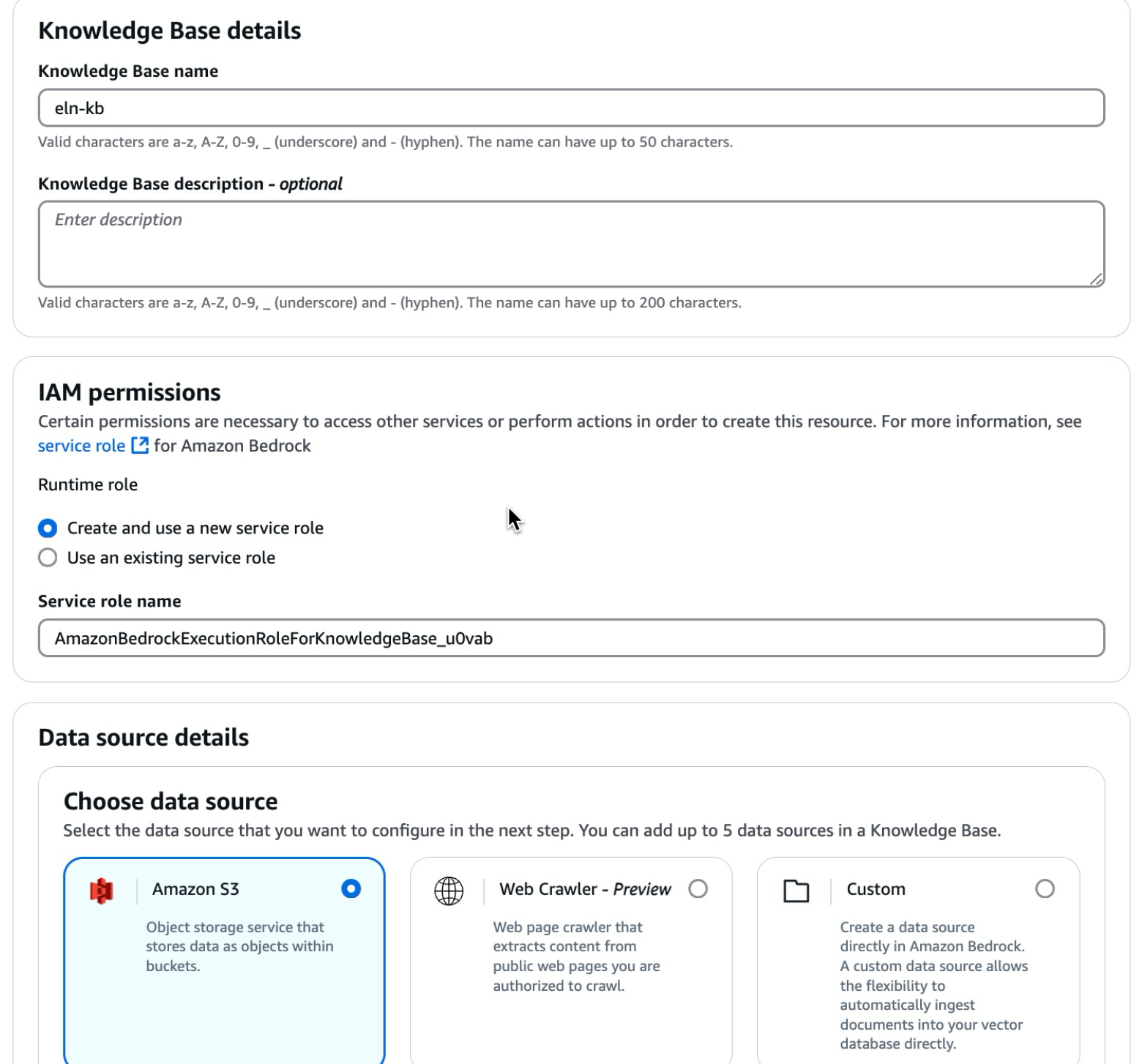1142x1064 pixels.
Task: Click the Custom card title text
Action: pyautogui.click(x=876, y=889)
